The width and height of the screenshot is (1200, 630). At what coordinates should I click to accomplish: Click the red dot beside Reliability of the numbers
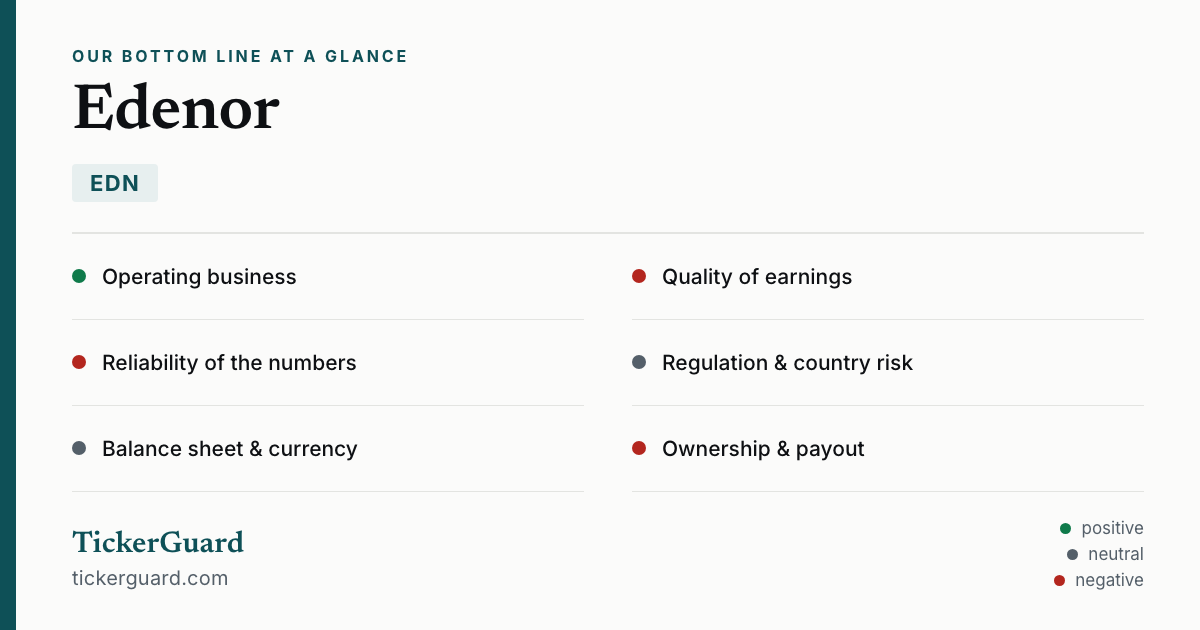pos(79,362)
